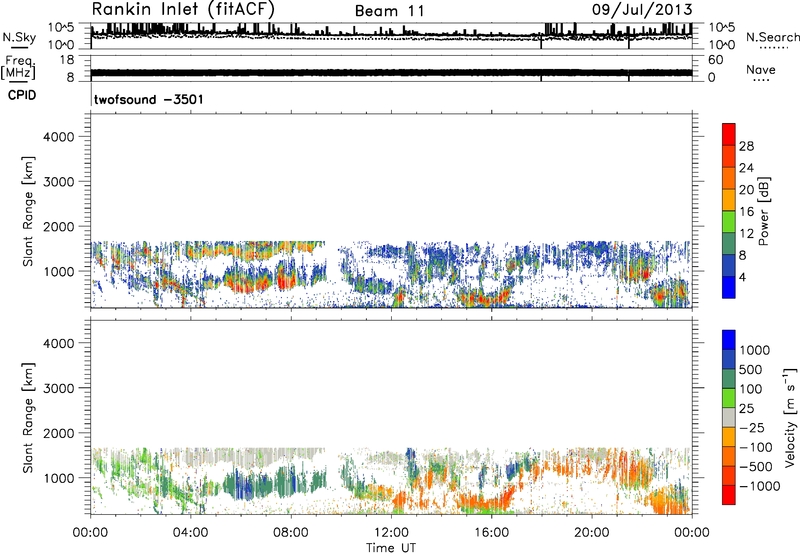Click the "CPID" row label
This screenshot has height=554, width=800.
(x=22, y=95)
